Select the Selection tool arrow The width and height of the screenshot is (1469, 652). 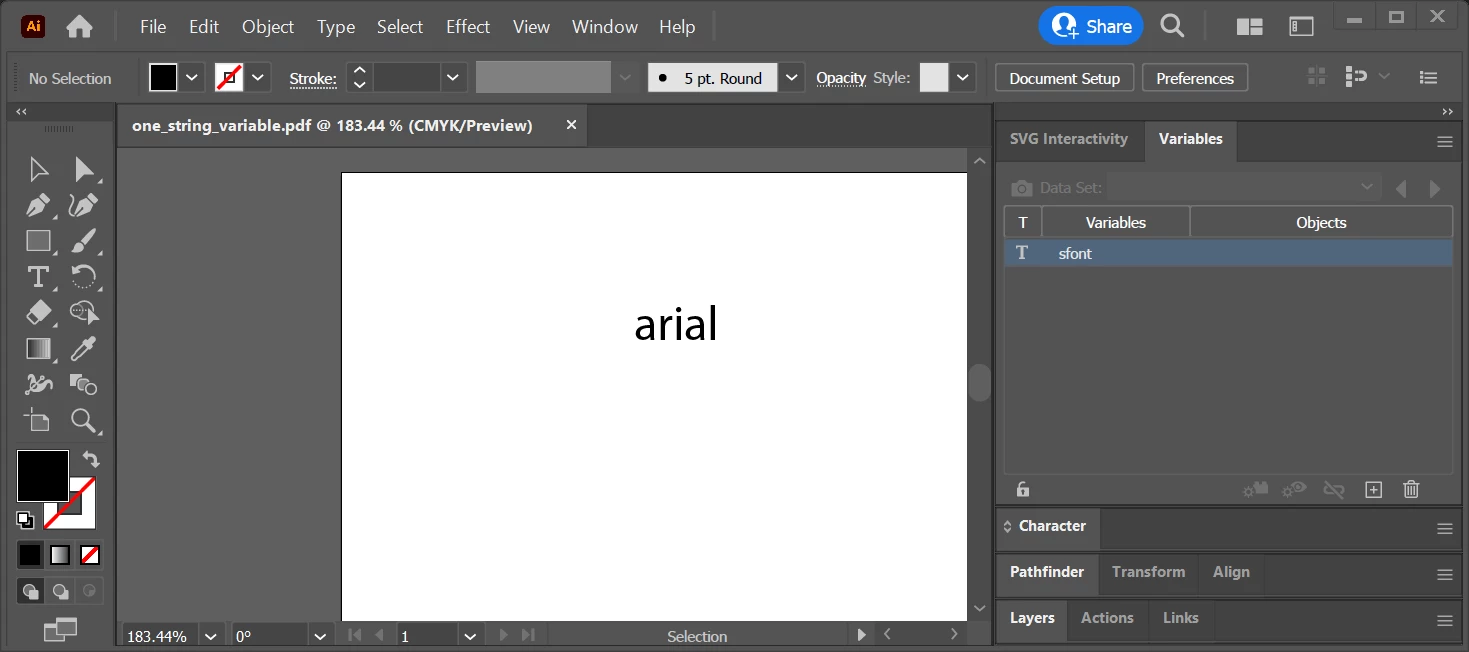(x=38, y=170)
